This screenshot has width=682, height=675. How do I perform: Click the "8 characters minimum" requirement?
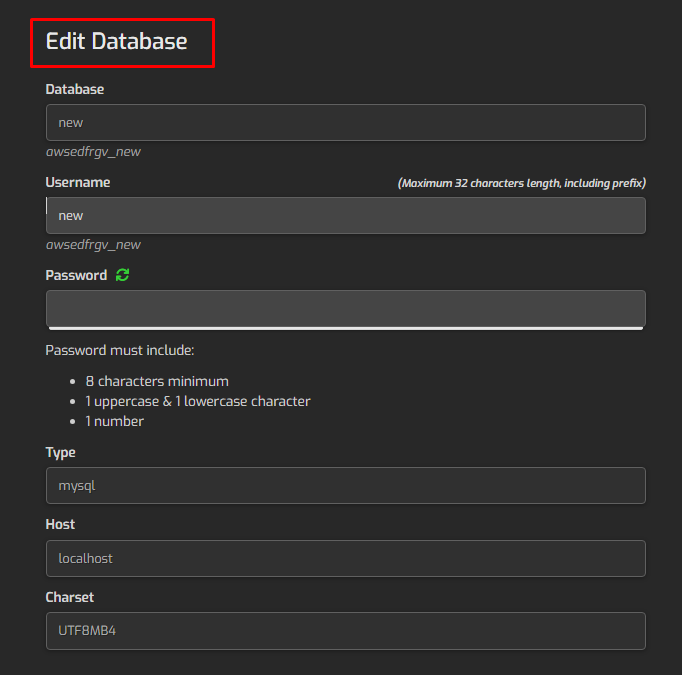[x=157, y=381]
